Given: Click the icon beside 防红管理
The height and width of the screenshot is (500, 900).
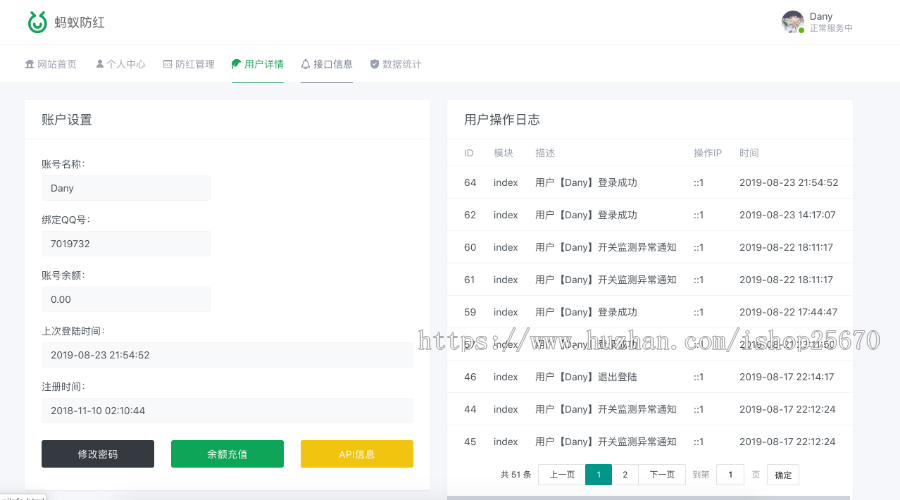Looking at the screenshot, I should point(168,64).
